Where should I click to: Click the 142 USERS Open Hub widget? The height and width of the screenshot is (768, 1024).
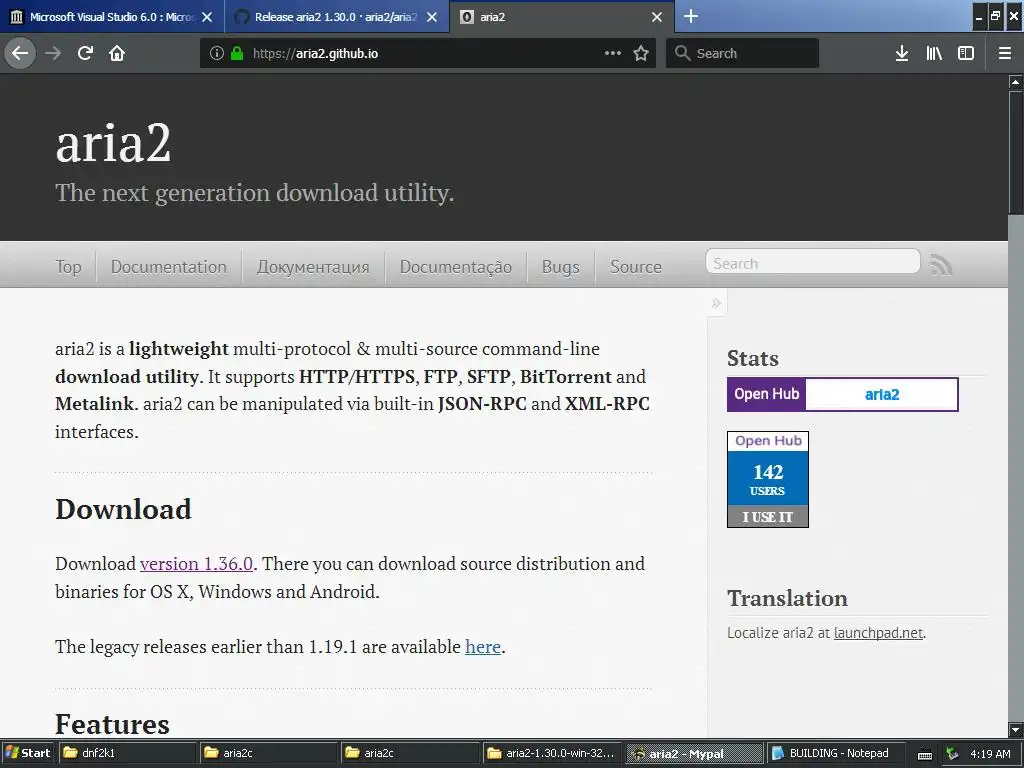(768, 479)
